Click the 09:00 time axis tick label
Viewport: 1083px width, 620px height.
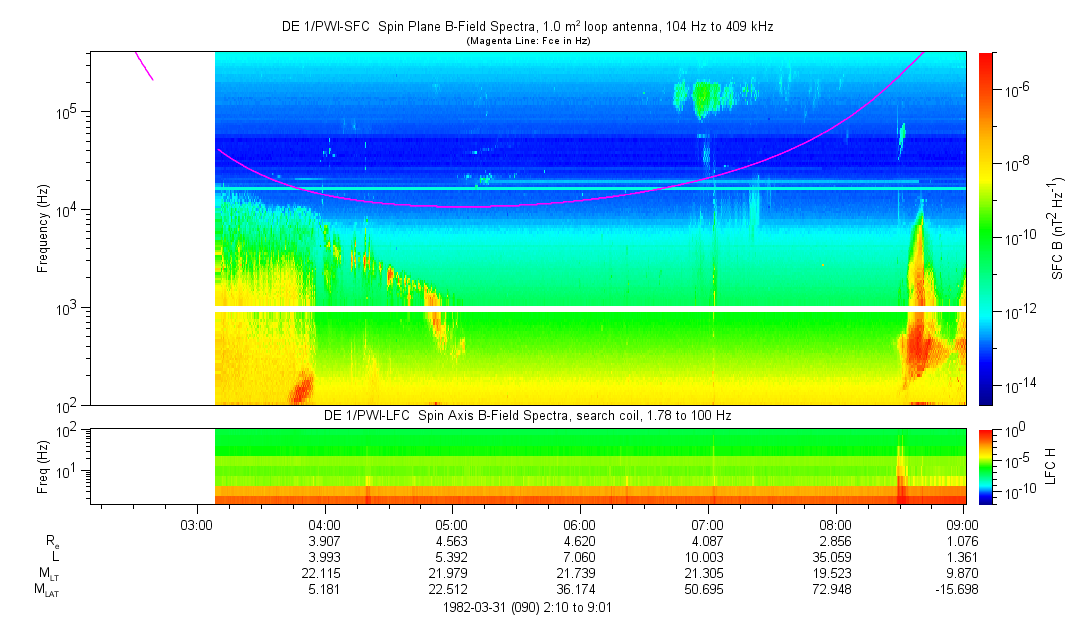coord(962,523)
